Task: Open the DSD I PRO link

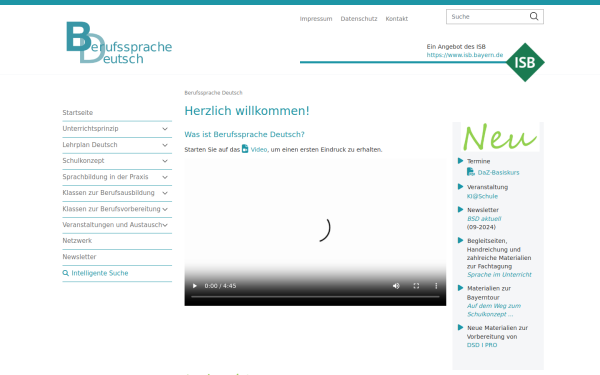Action: pos(482,345)
